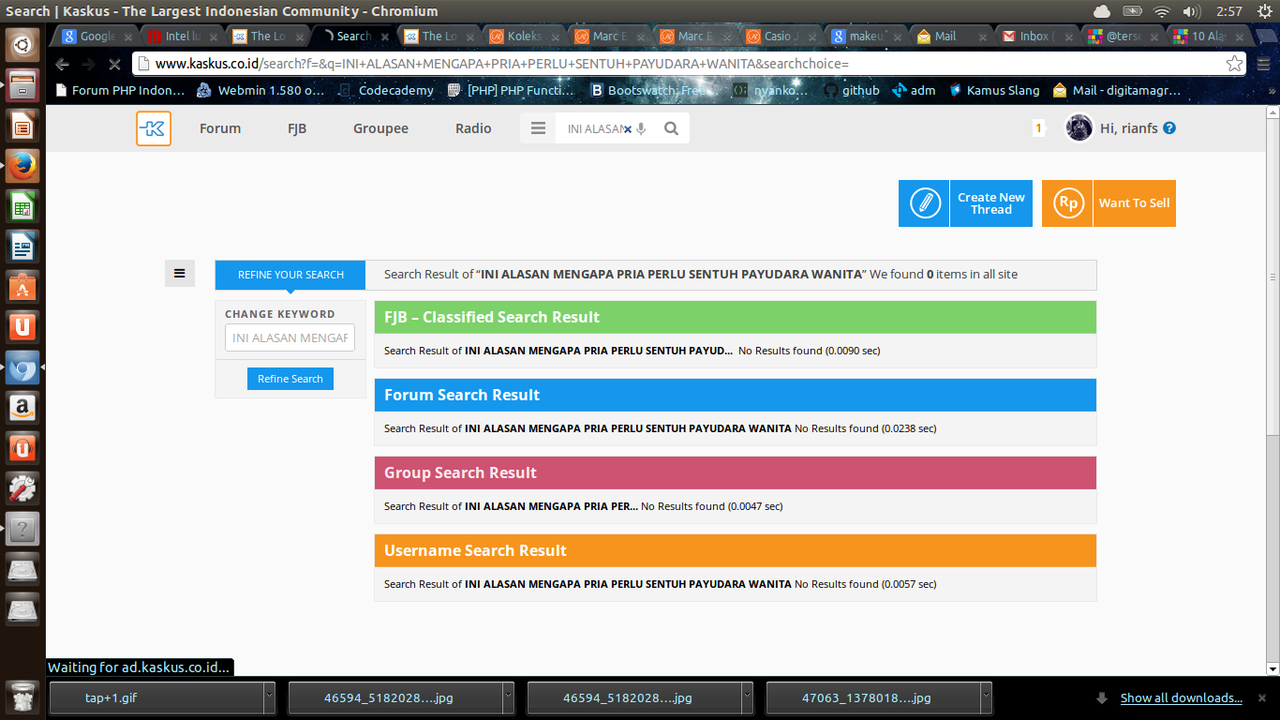Open the user avatar picture
This screenshot has width=1280, height=720.
tap(1079, 128)
